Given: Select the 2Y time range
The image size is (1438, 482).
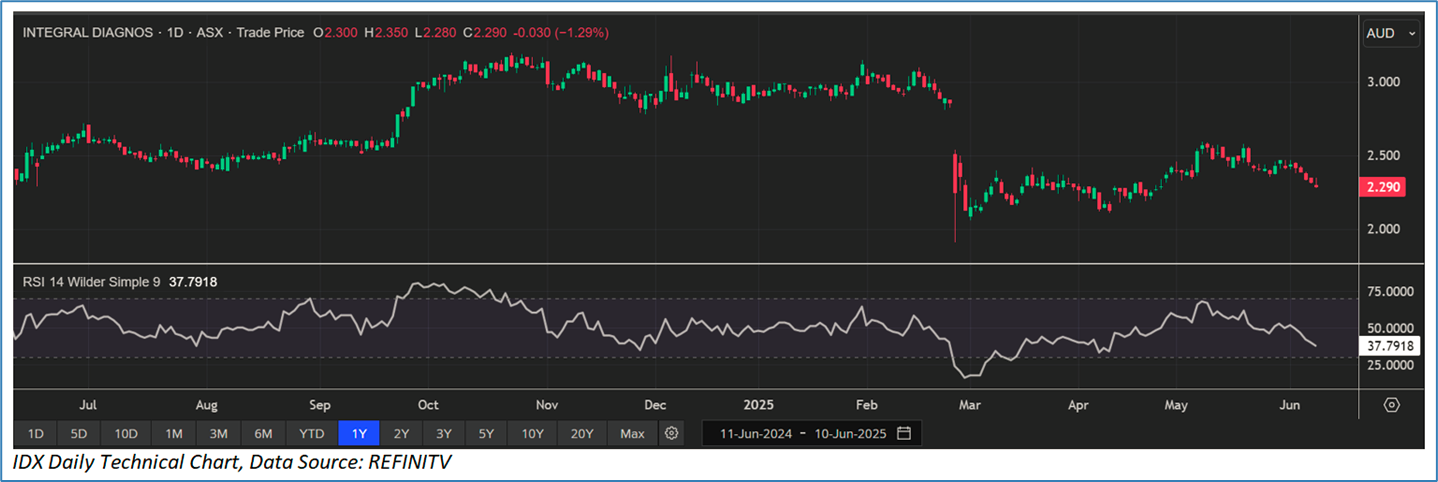Looking at the screenshot, I should coord(401,434).
